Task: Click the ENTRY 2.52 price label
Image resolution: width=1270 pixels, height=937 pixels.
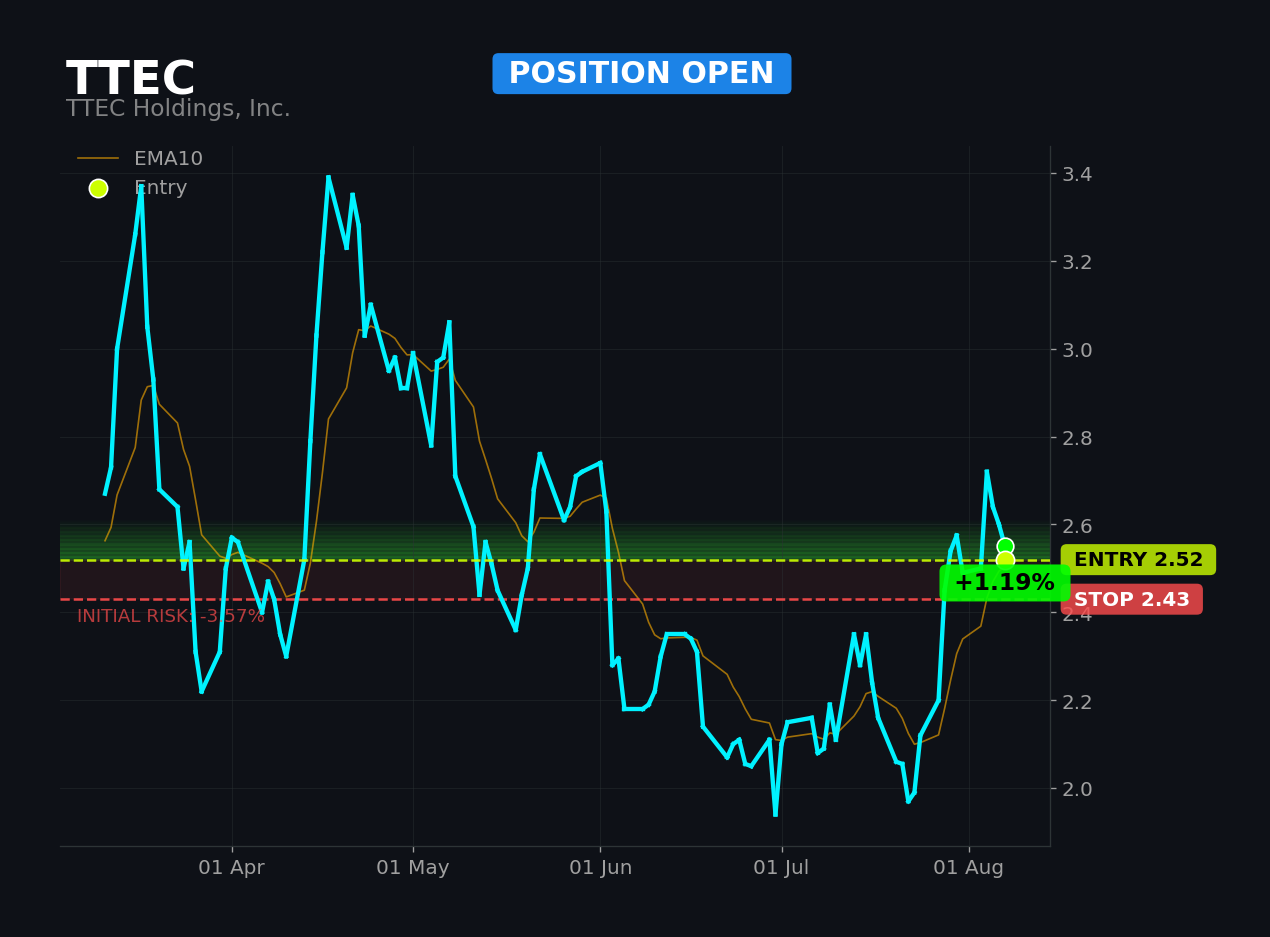Action: 1138,560
